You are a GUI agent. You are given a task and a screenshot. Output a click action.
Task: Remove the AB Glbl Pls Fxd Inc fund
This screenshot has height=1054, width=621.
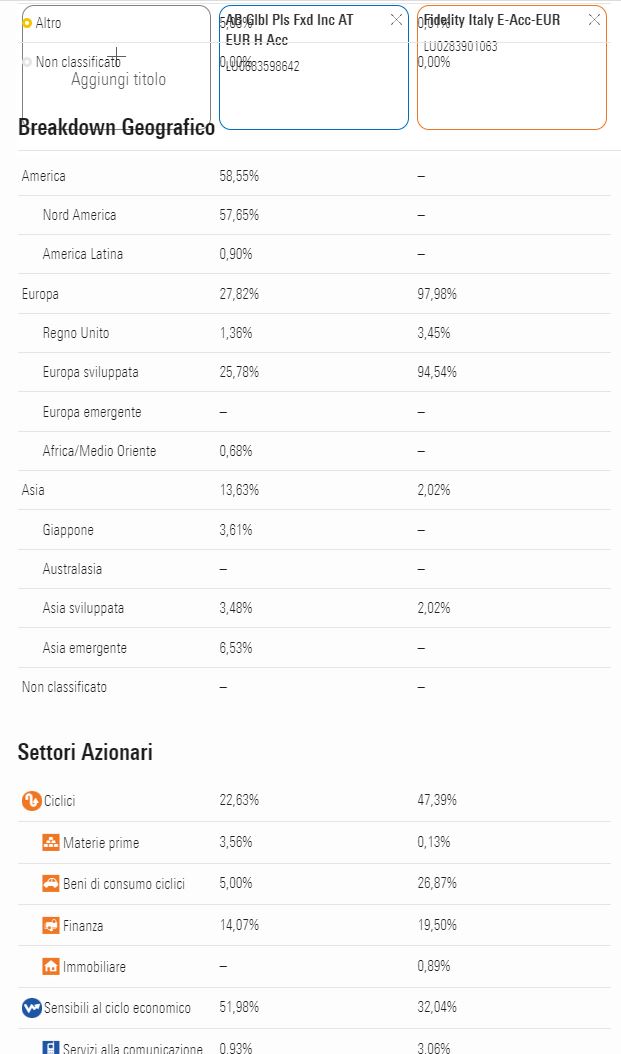tap(396, 20)
